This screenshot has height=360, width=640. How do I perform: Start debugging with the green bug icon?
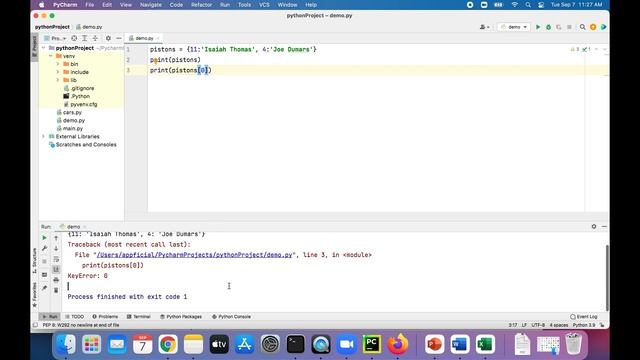[549, 27]
